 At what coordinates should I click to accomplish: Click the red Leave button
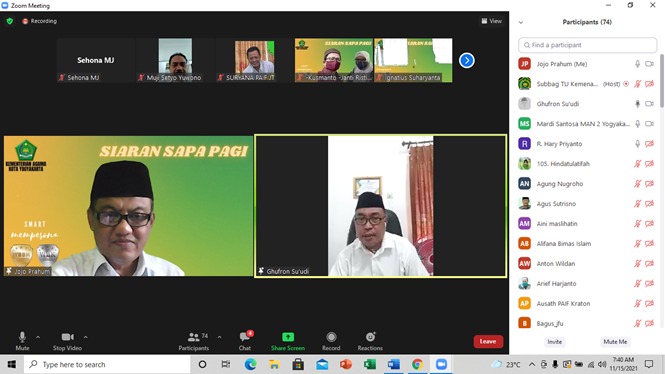(488, 341)
